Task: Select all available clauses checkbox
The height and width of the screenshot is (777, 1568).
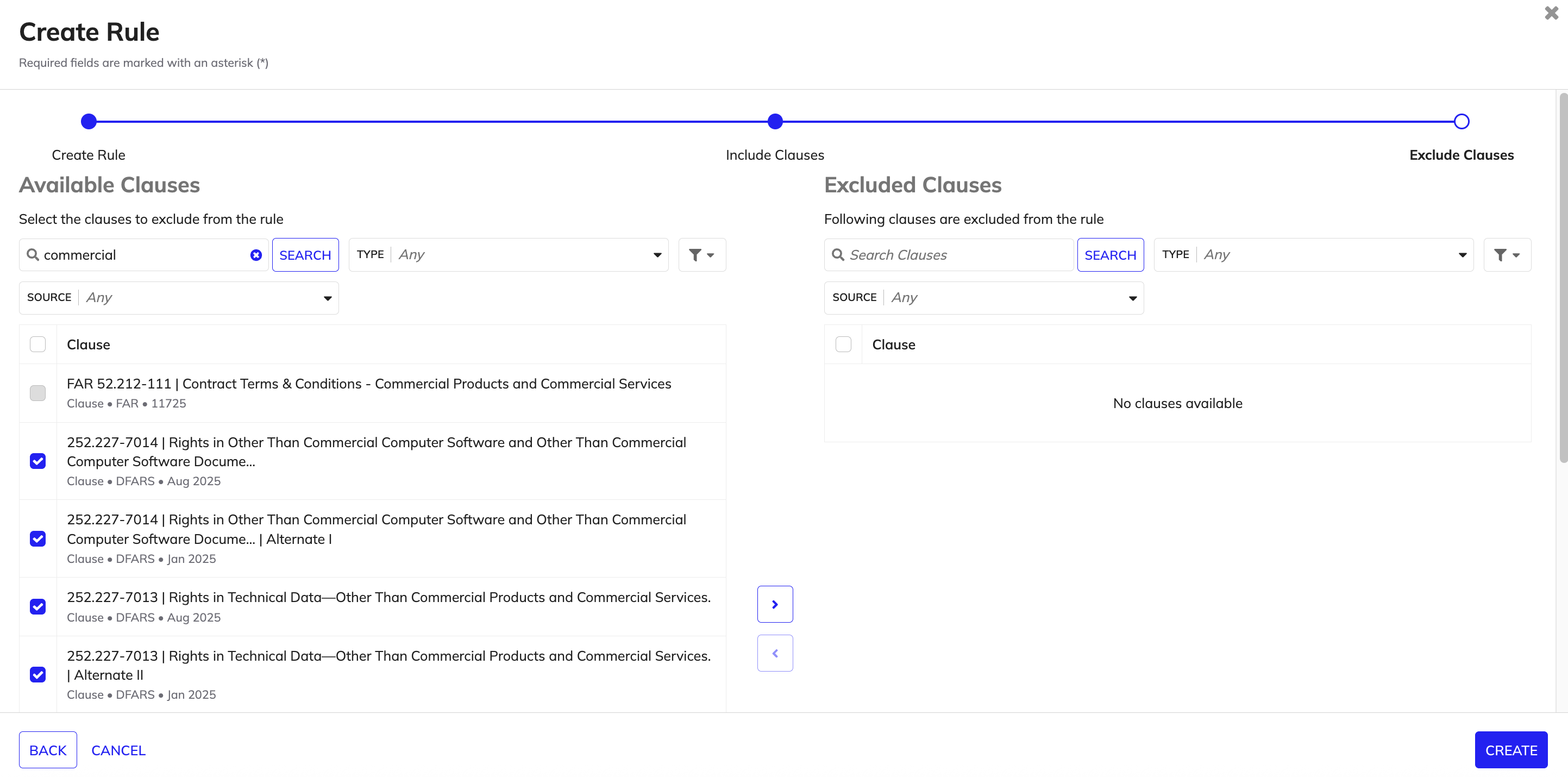Action: tap(37, 344)
